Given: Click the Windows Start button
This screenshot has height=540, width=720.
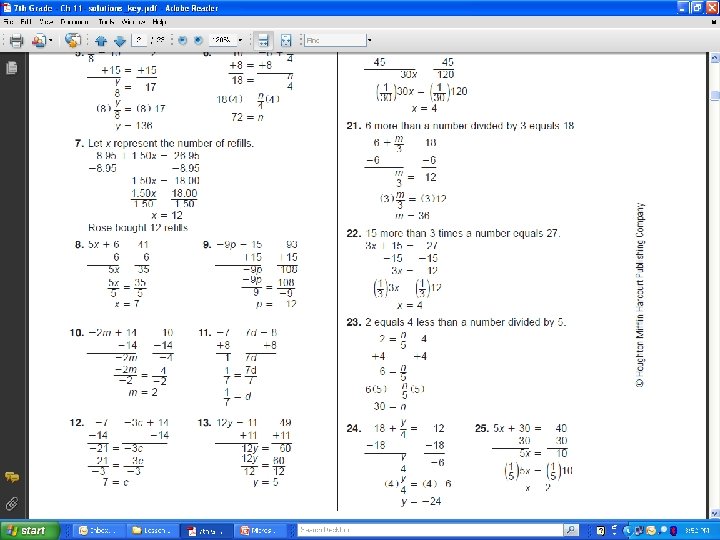Looking at the screenshot, I should [x=30, y=530].
